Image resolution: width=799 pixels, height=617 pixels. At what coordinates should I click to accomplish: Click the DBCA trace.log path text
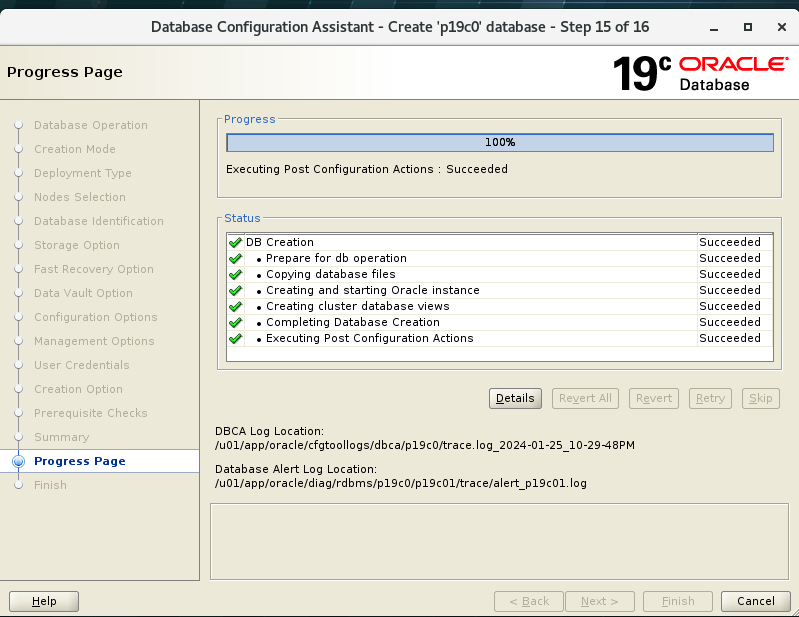425,445
